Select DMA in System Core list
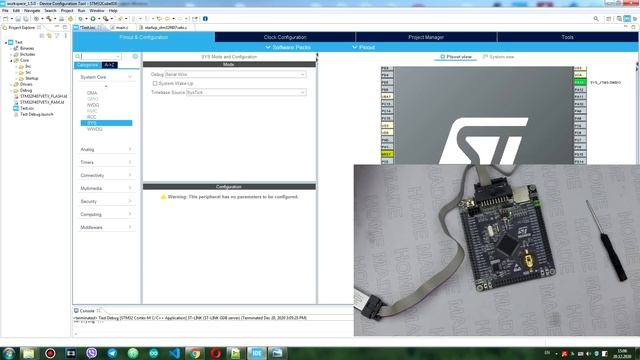 point(92,93)
